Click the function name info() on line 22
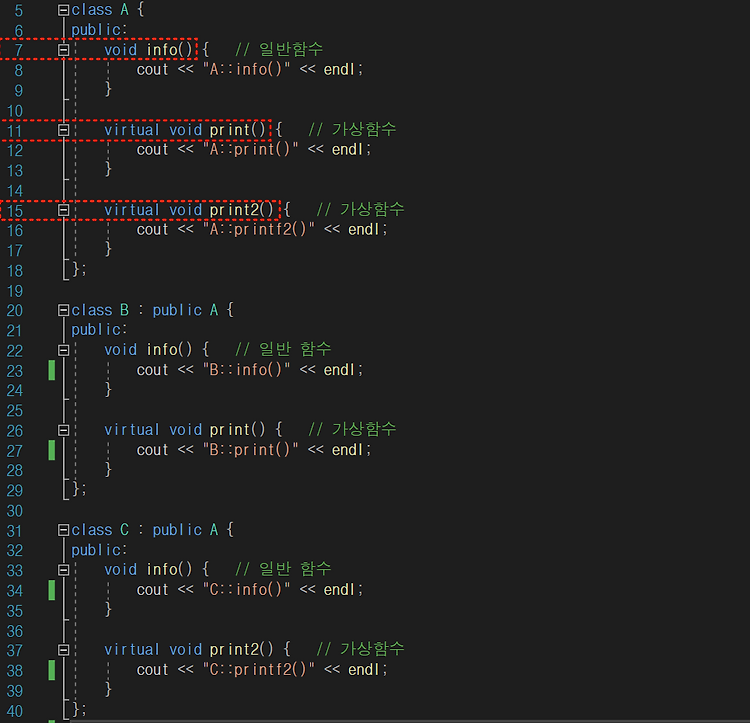The image size is (750, 723). 169,350
